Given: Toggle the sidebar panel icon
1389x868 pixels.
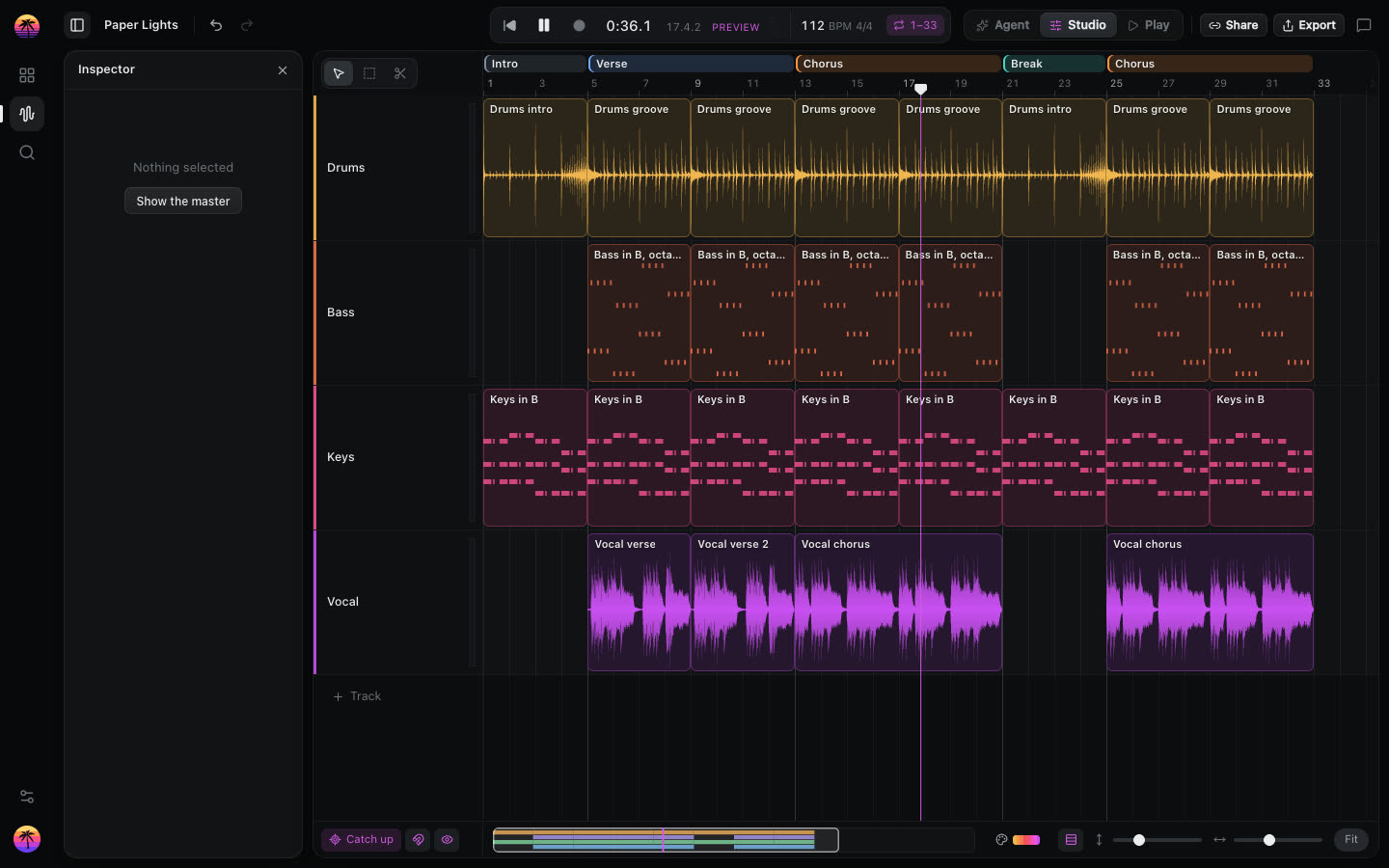Looking at the screenshot, I should click(x=77, y=25).
